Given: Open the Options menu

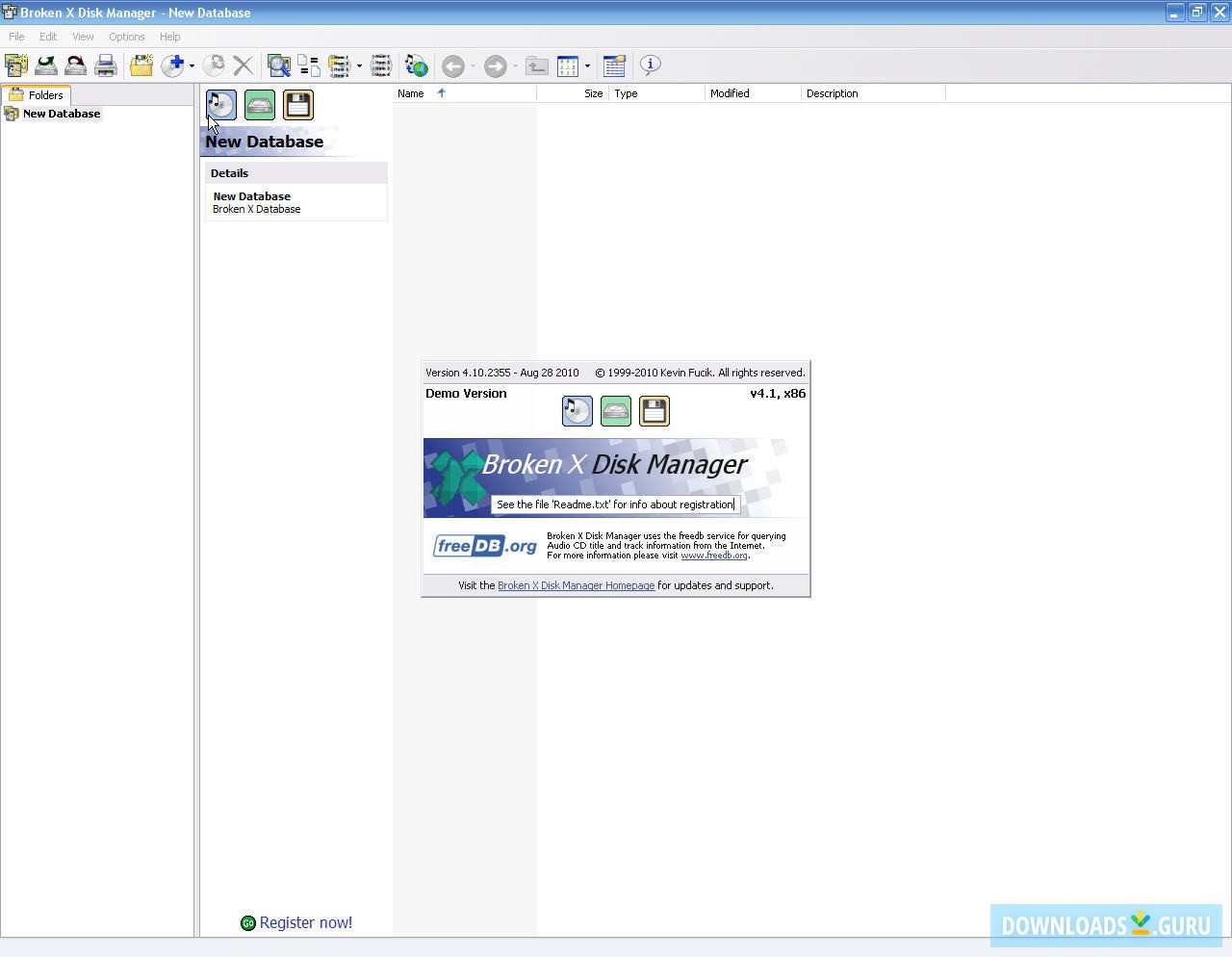Looking at the screenshot, I should point(126,37).
